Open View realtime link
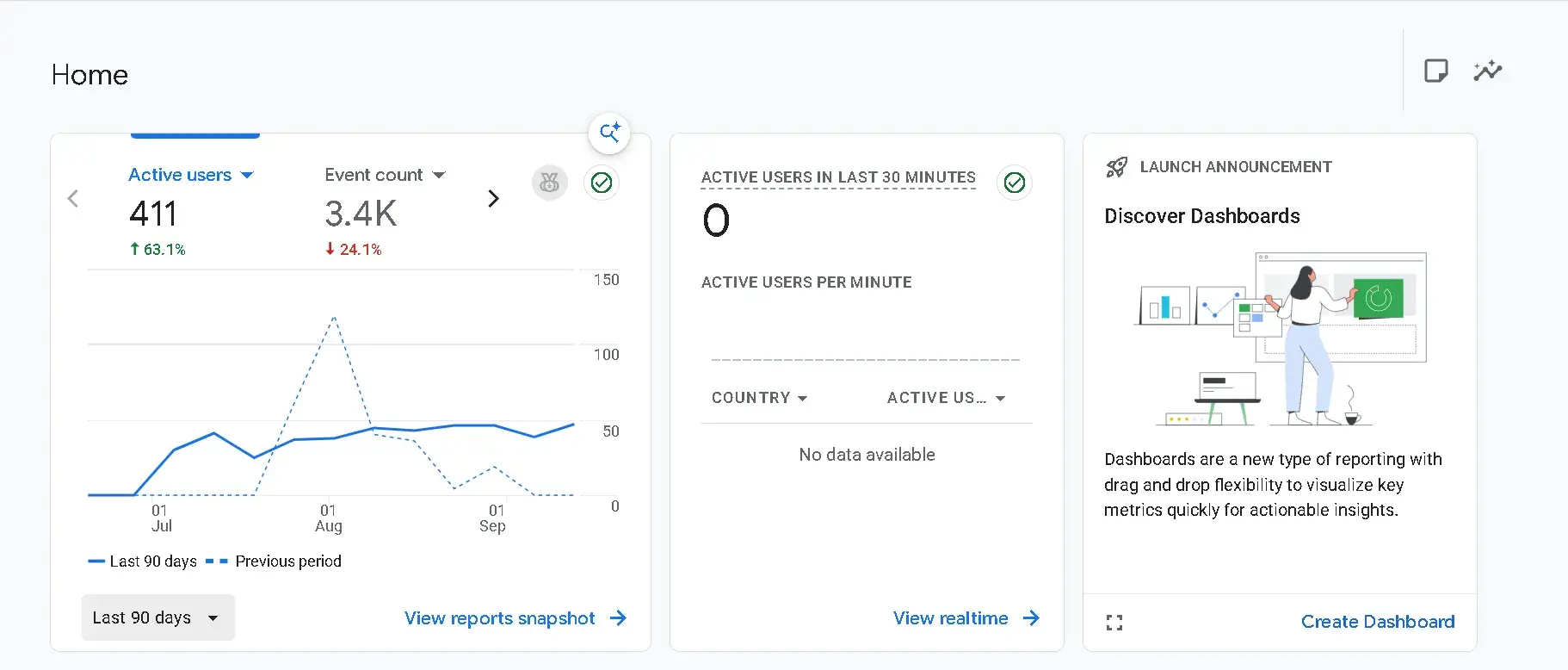This screenshot has height=670, width=1568. [x=966, y=618]
